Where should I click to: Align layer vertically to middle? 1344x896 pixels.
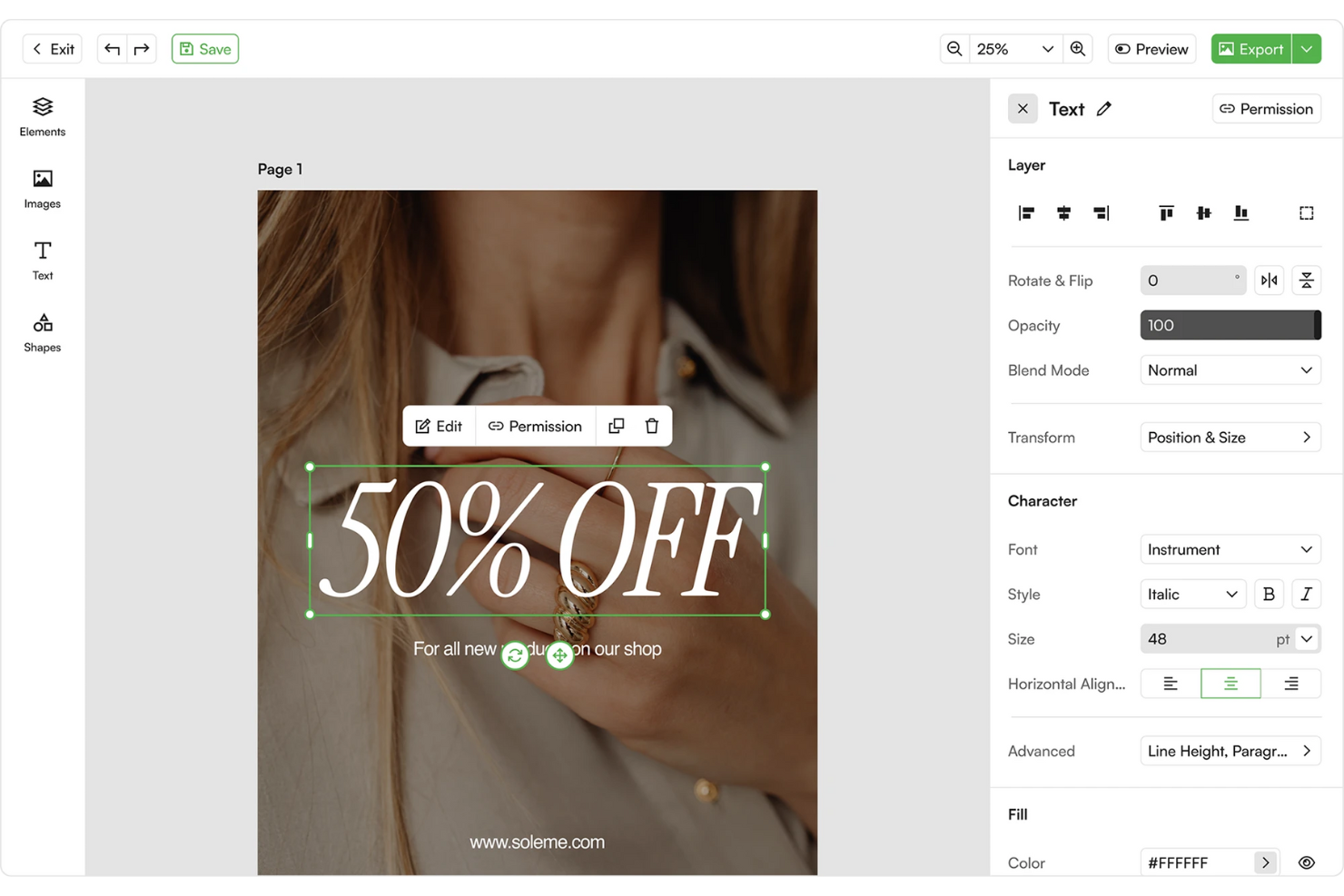1204,213
